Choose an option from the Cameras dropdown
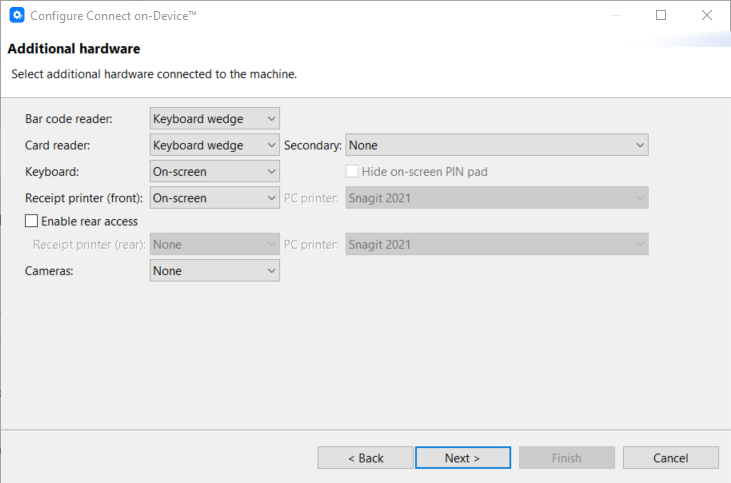731x483 pixels. point(214,270)
